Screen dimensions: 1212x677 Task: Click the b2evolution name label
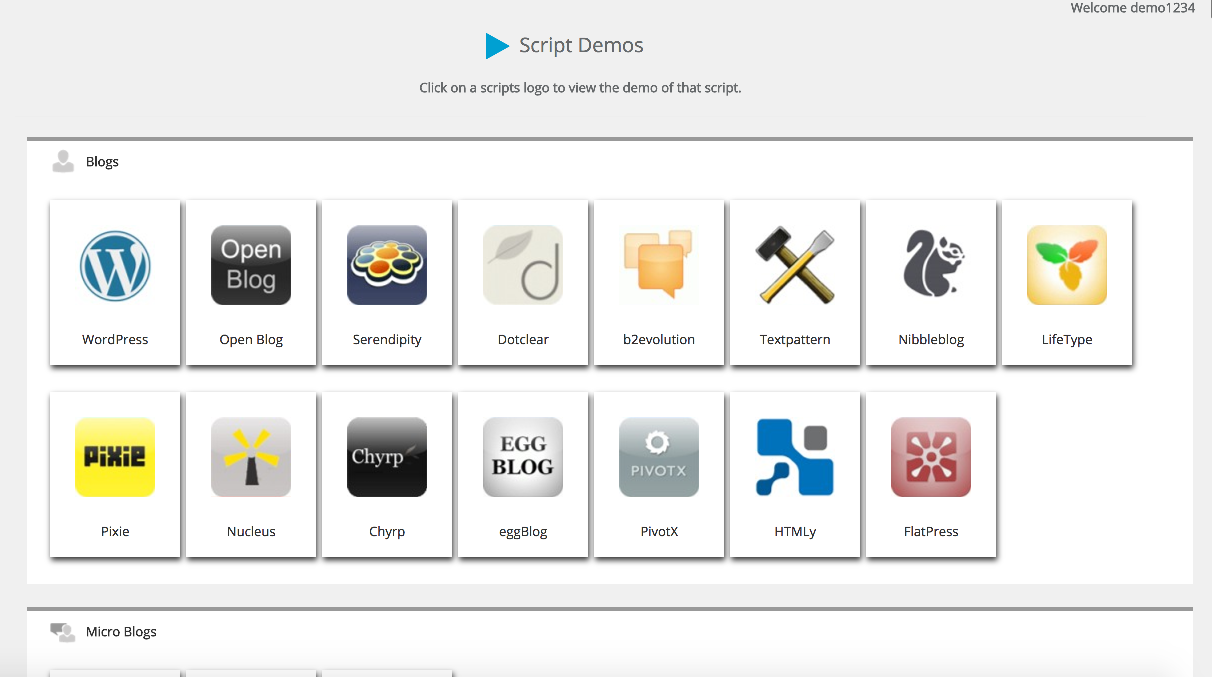pos(659,340)
